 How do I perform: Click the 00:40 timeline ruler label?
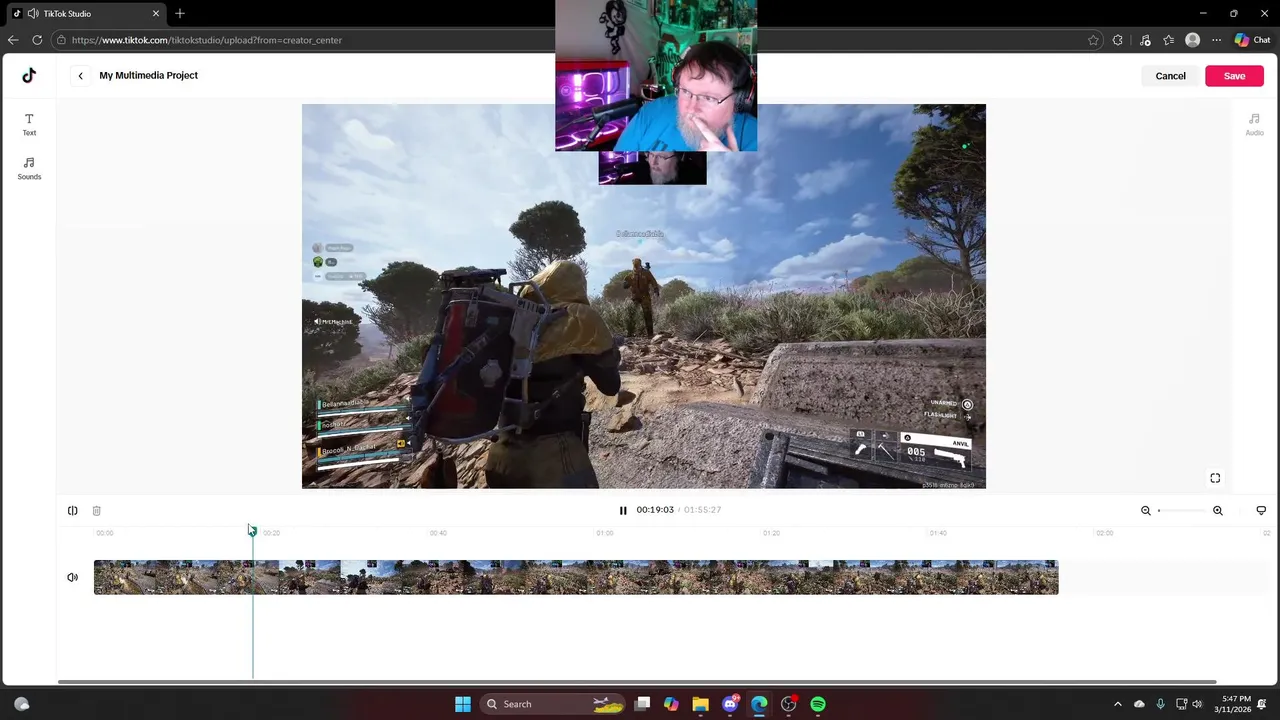438,533
